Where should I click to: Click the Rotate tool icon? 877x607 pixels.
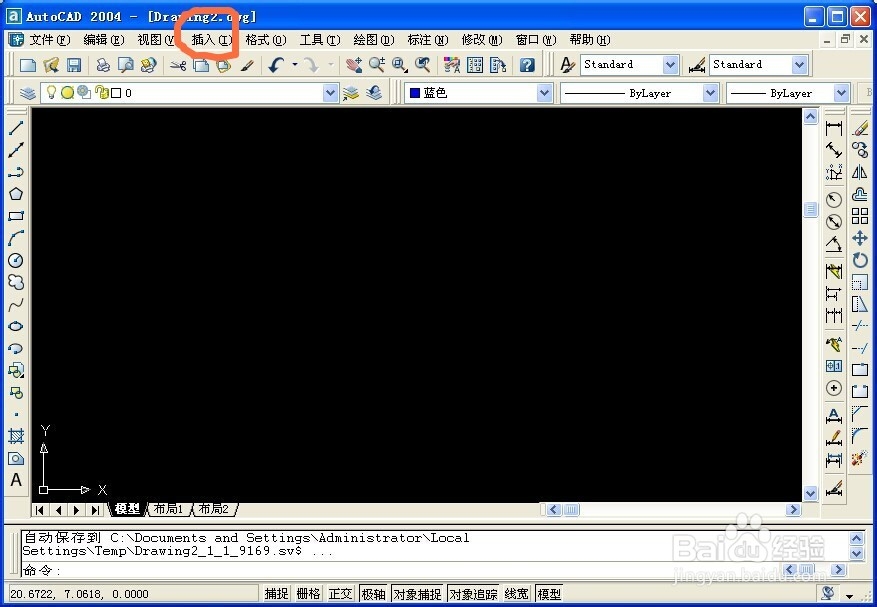click(860, 260)
